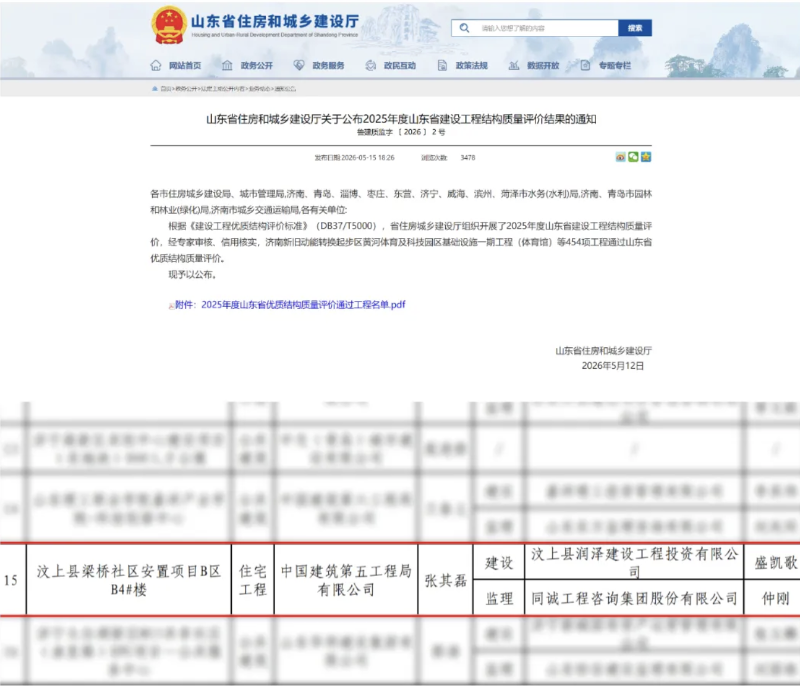Click the blue 搜索 search button
This screenshot has height=686, width=800.
(635, 28)
